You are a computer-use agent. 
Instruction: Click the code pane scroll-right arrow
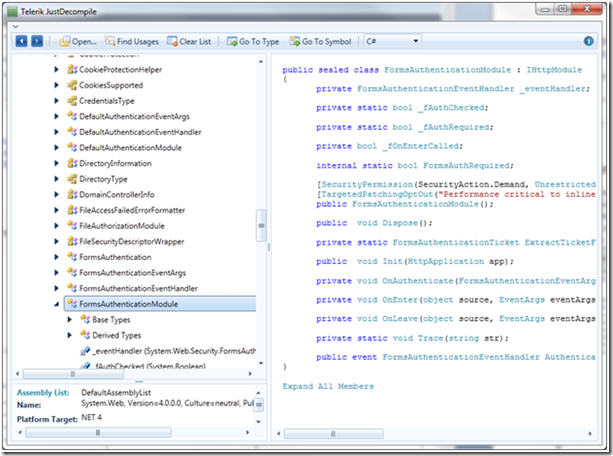[590, 433]
